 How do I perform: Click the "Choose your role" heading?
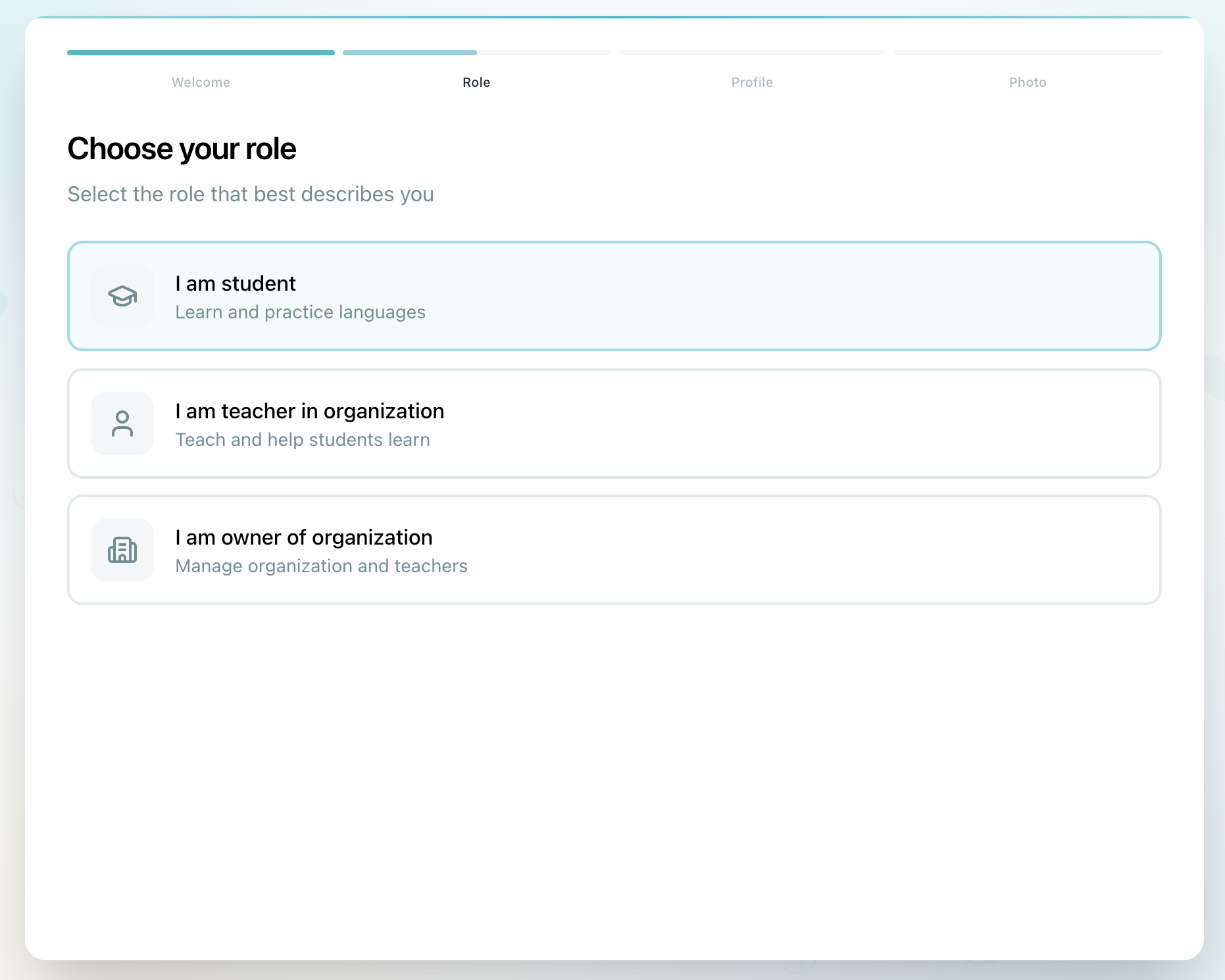tap(182, 149)
